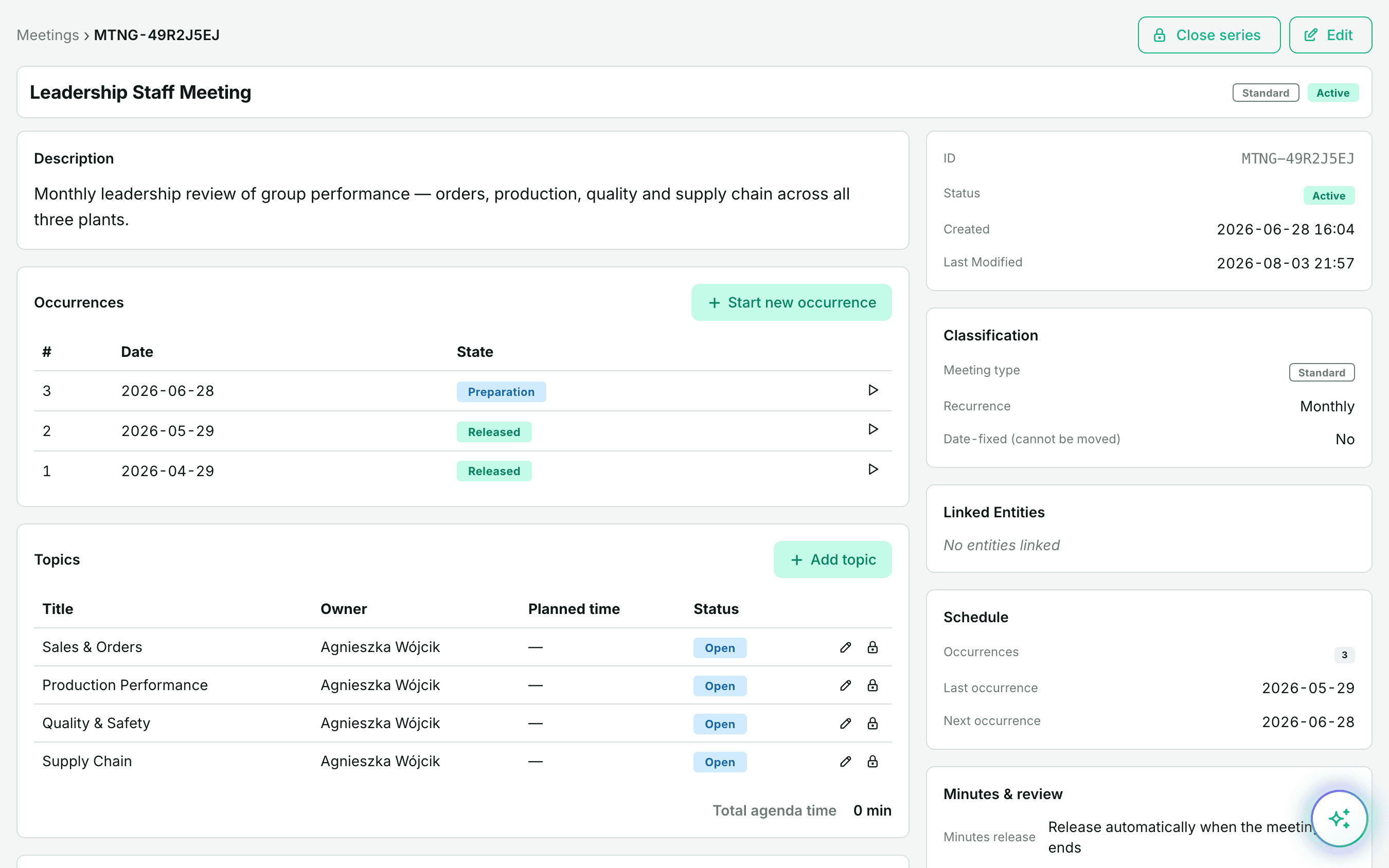This screenshot has height=868, width=1389.
Task: Click the Quality & Safety topic title
Action: [x=97, y=723]
